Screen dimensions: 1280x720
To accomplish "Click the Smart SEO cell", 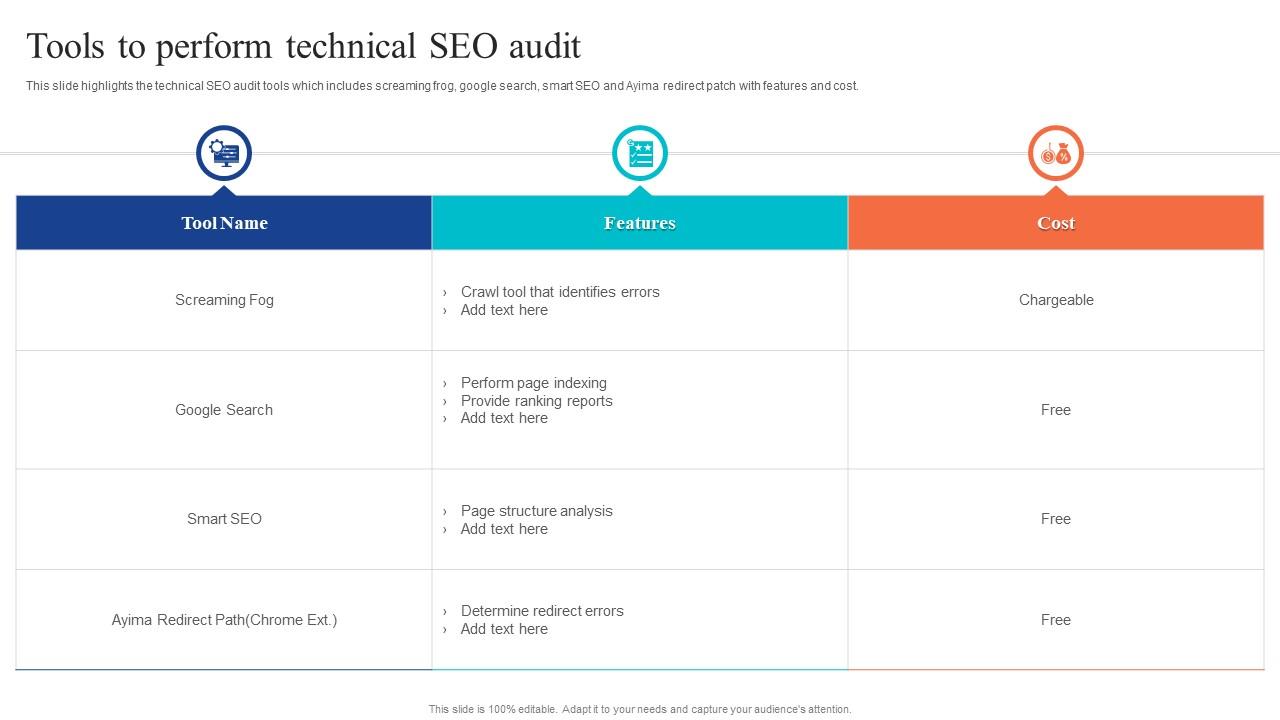I will coord(224,519).
